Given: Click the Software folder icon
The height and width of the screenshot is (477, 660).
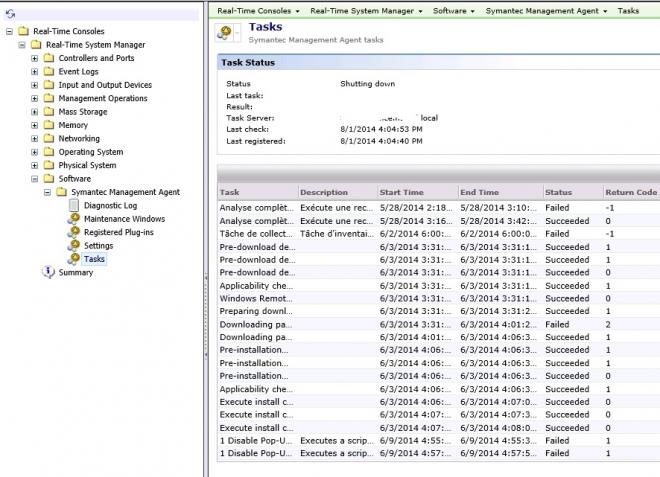Looking at the screenshot, I should [49, 179].
